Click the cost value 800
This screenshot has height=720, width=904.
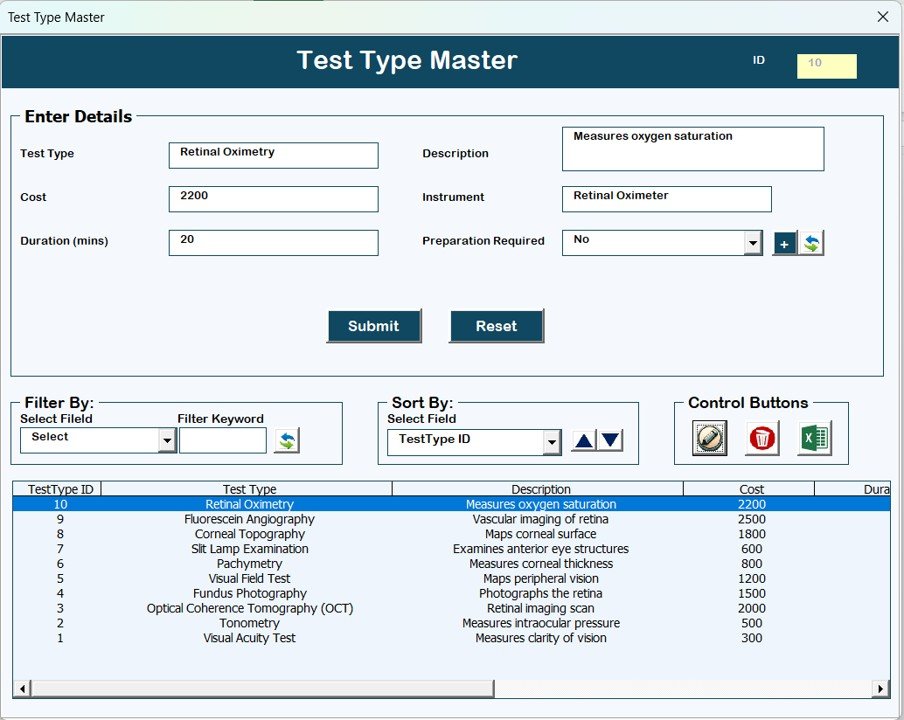point(751,564)
